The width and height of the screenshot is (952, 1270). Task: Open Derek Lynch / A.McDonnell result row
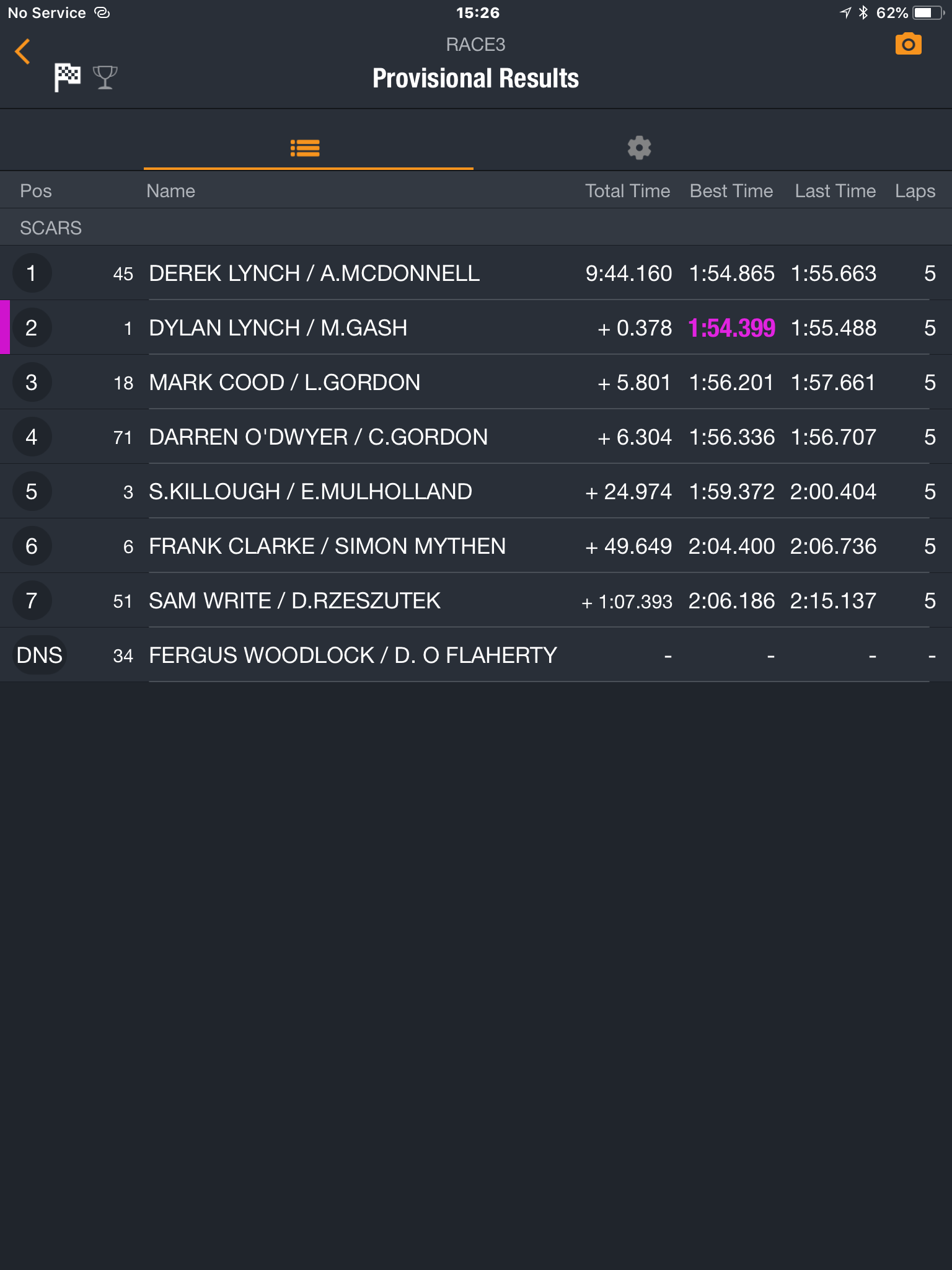coord(476,273)
